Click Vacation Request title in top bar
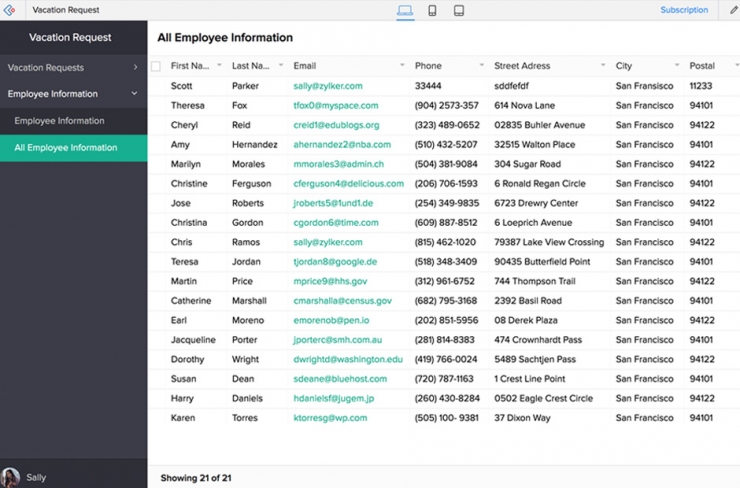 66,10
